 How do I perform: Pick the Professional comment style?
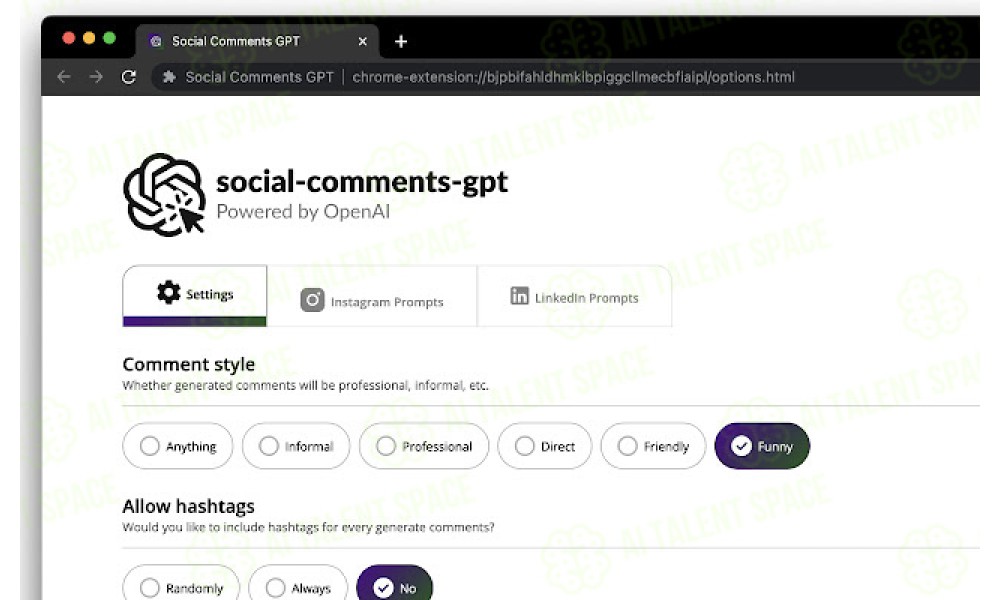(x=424, y=446)
